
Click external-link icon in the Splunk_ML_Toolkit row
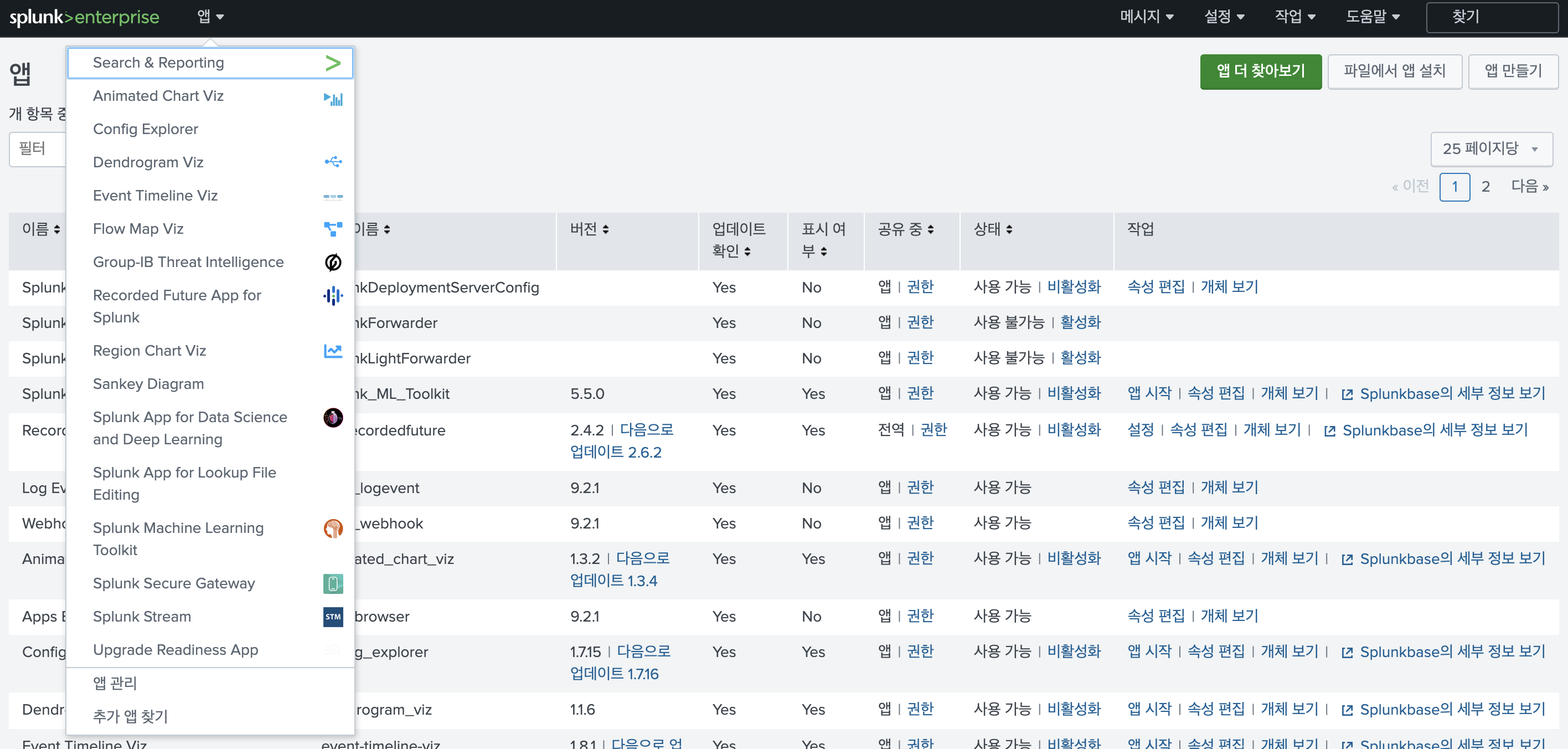[x=1347, y=394]
